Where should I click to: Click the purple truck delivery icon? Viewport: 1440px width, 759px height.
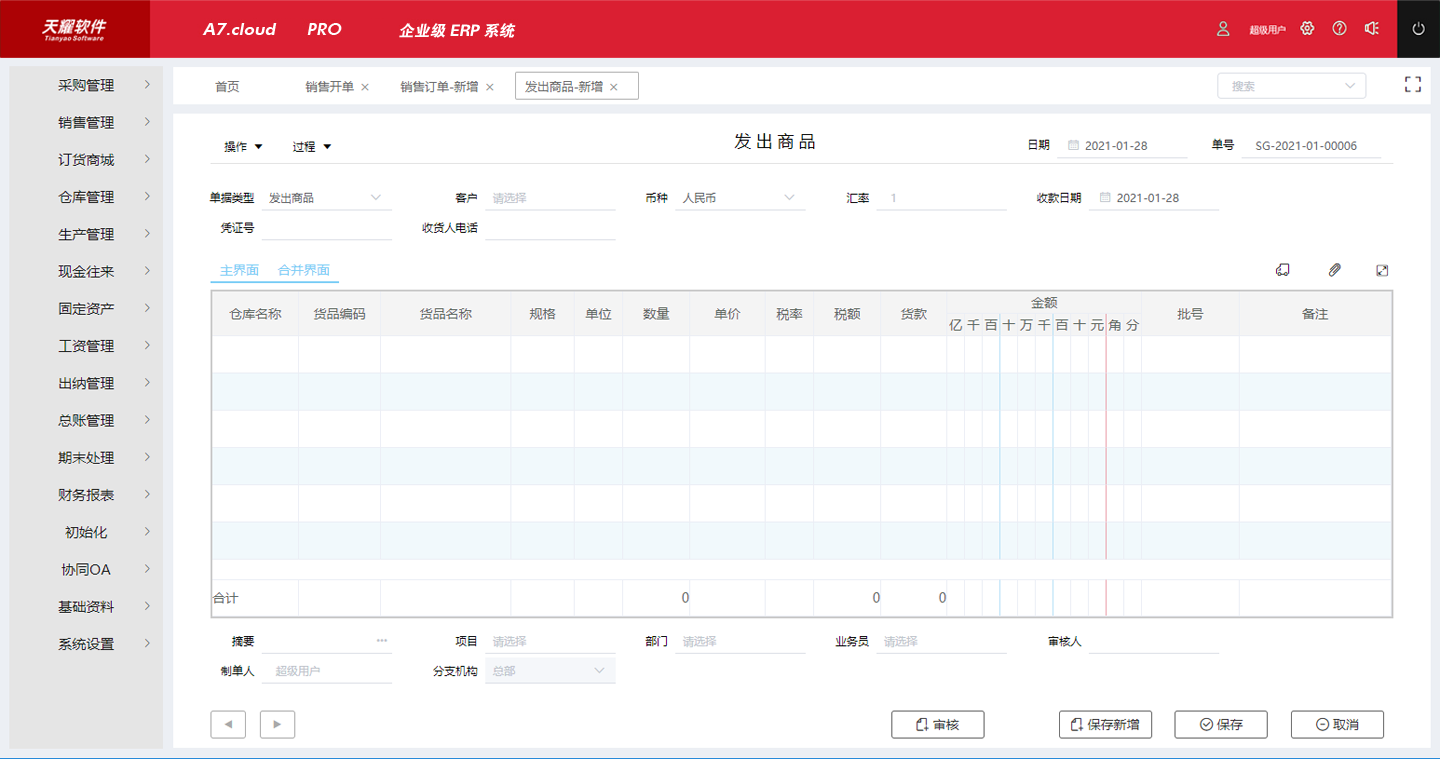1283,270
